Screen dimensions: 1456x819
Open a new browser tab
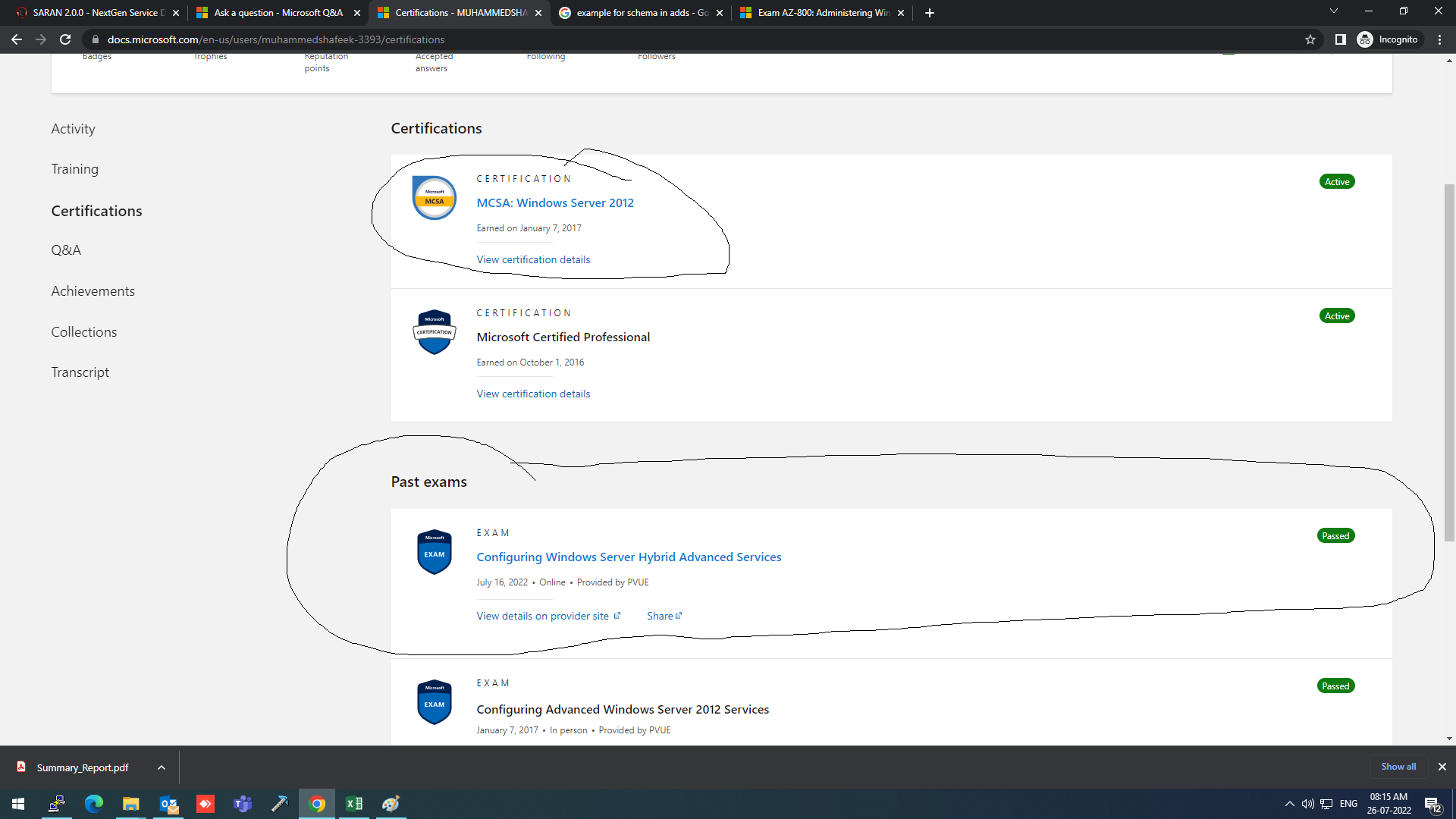coord(930,13)
